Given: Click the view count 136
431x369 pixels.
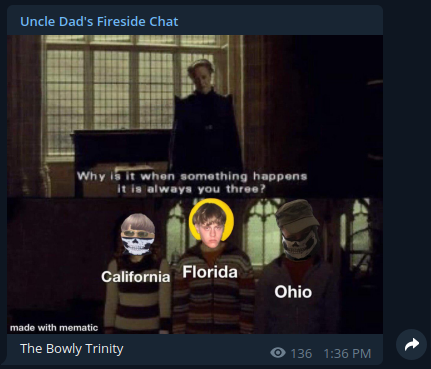Looking at the screenshot, I should (x=301, y=353).
